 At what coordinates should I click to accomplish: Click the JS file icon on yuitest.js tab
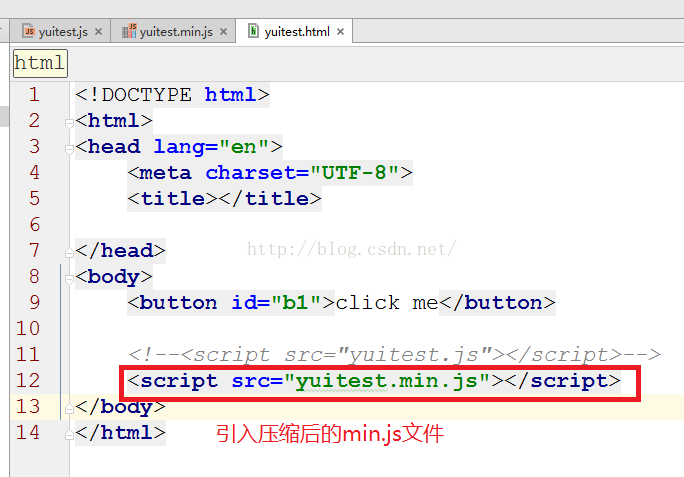click(29, 31)
